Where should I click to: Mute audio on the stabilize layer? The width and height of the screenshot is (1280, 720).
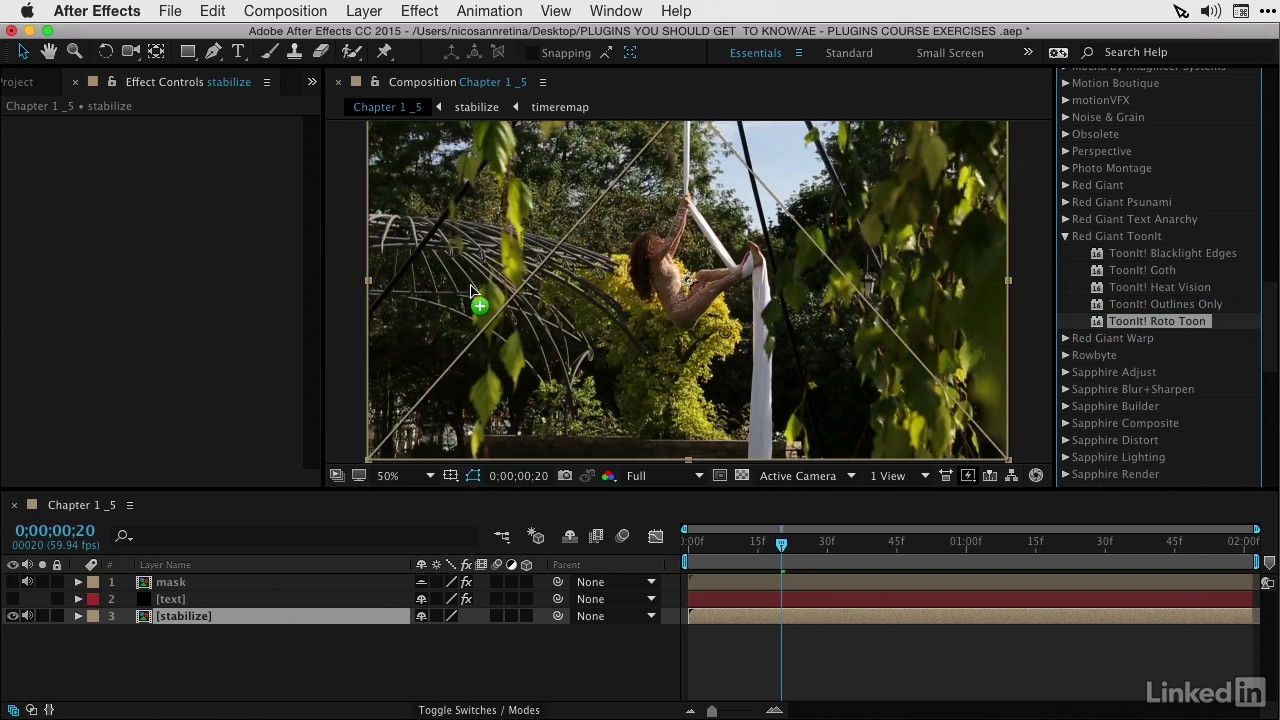coord(27,616)
